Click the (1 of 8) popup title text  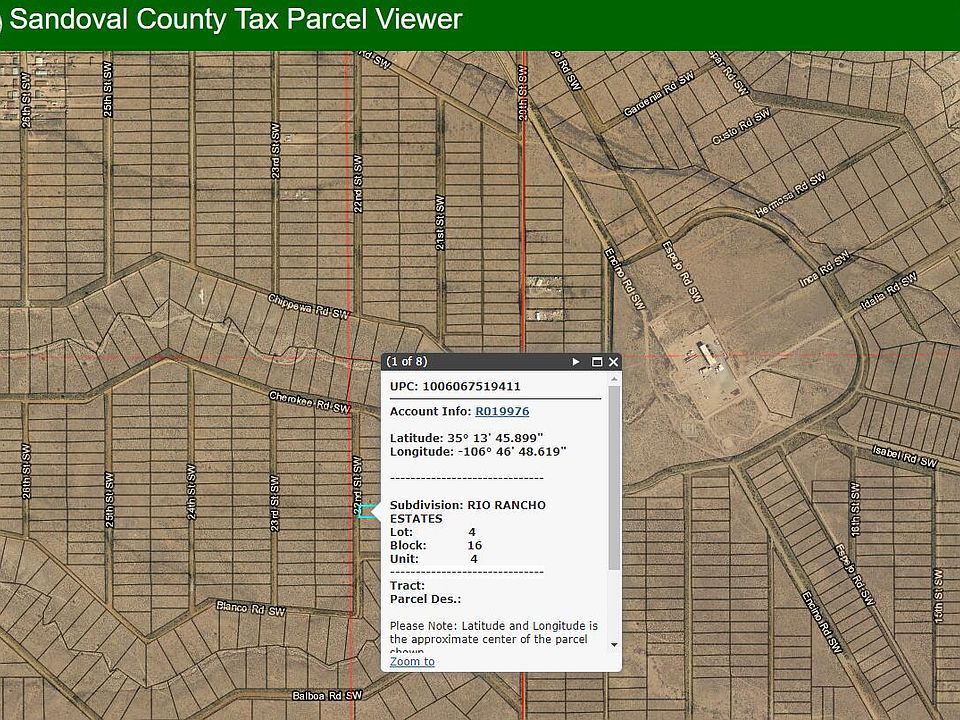pyautogui.click(x=408, y=362)
